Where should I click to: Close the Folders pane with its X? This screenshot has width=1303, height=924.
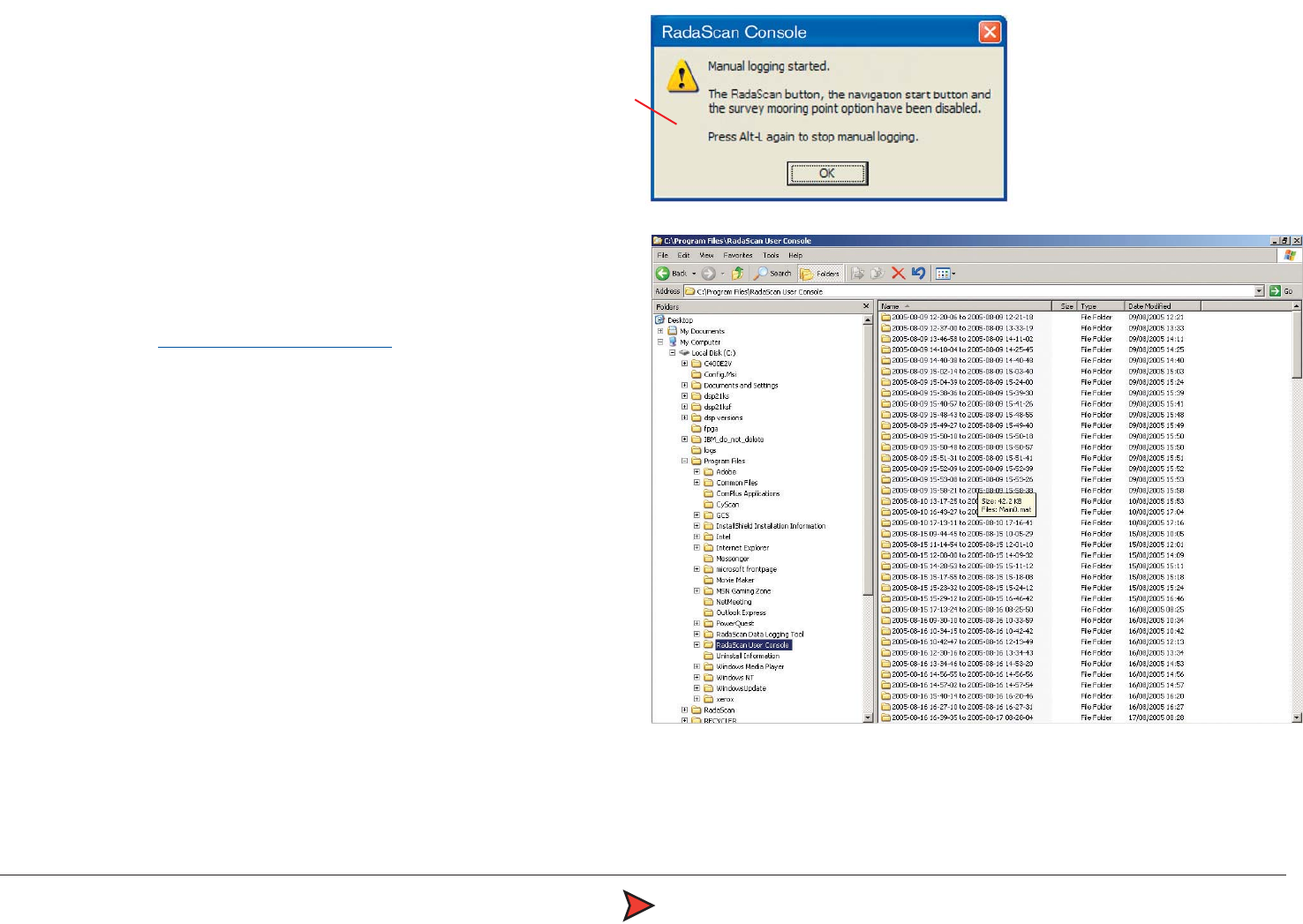tap(866, 306)
